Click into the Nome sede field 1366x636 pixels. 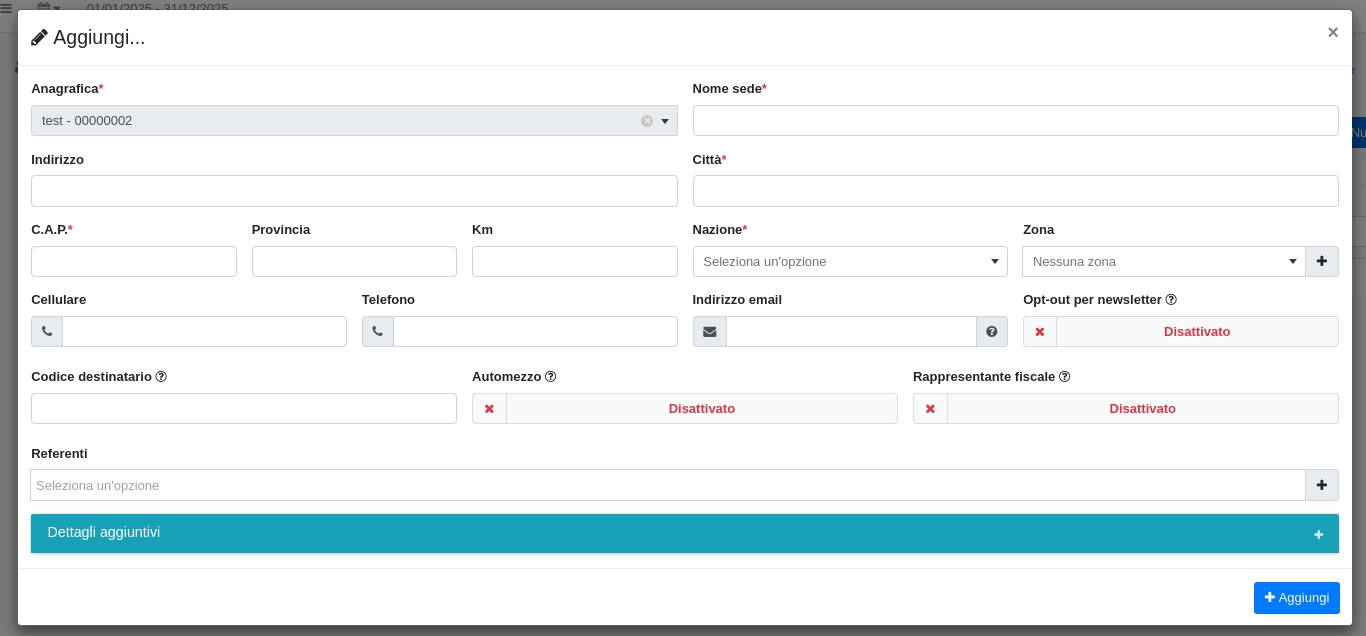coord(1015,121)
